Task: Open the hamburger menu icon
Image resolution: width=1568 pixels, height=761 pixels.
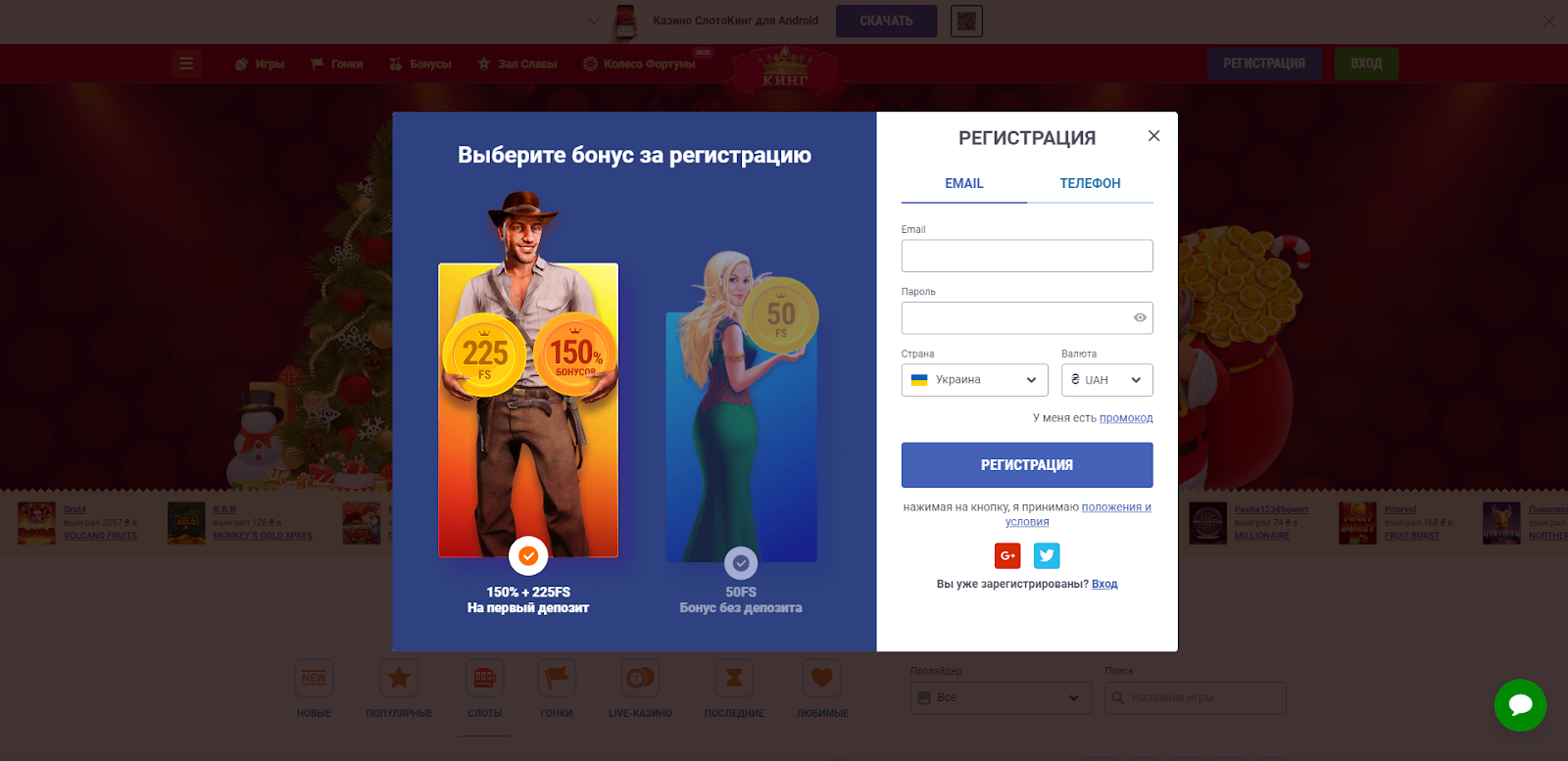Action: pyautogui.click(x=186, y=64)
